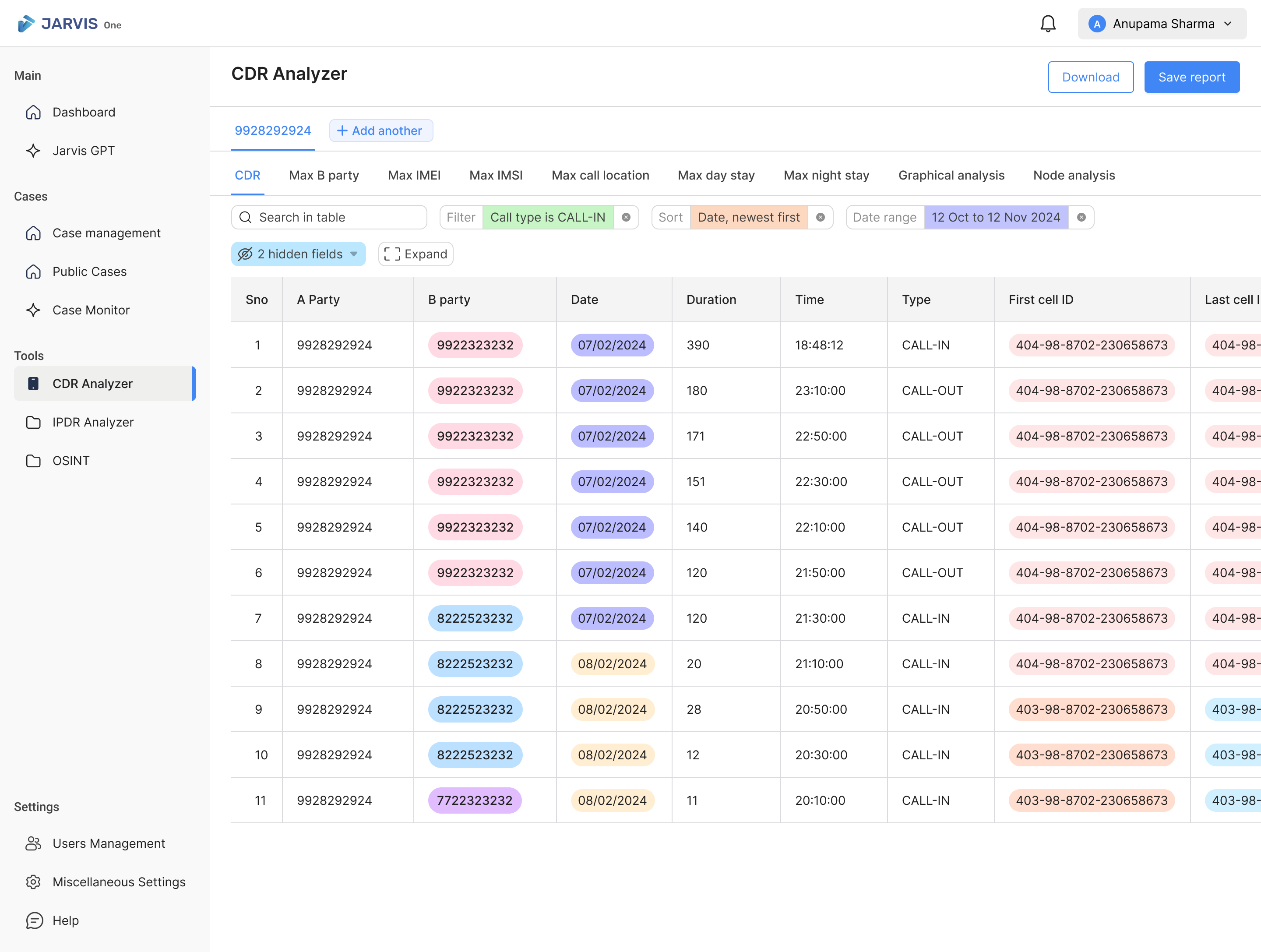Click the Expand table button
The image size is (1261, 952).
(x=416, y=254)
